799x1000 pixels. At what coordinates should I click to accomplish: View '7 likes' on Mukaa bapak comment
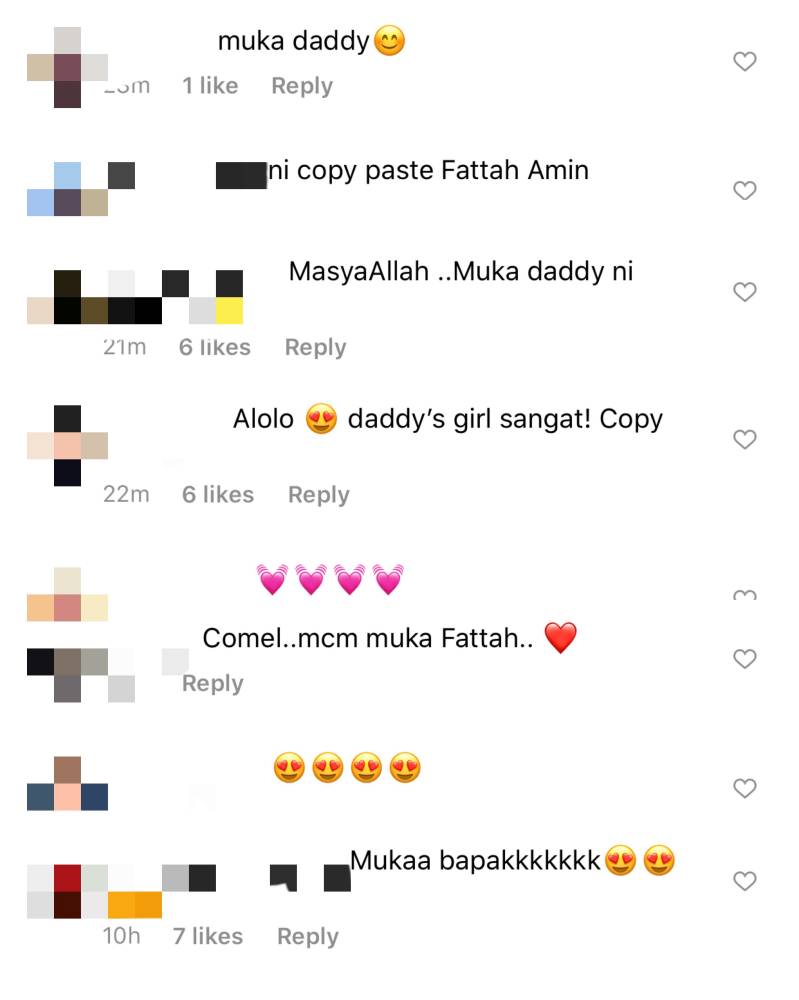pyautogui.click(x=207, y=936)
